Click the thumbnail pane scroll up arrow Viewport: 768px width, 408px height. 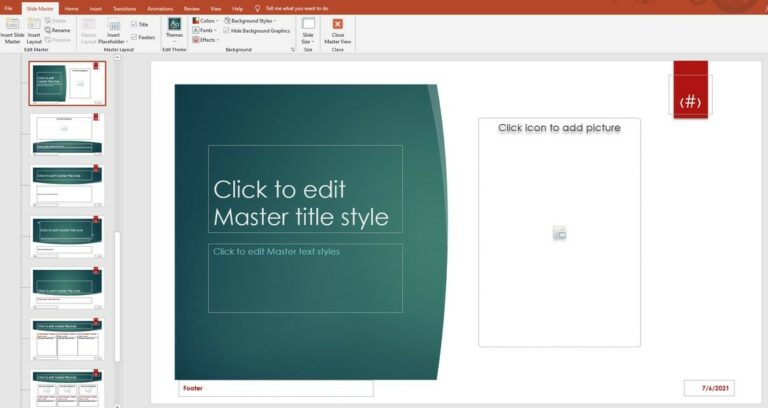[x=117, y=58]
